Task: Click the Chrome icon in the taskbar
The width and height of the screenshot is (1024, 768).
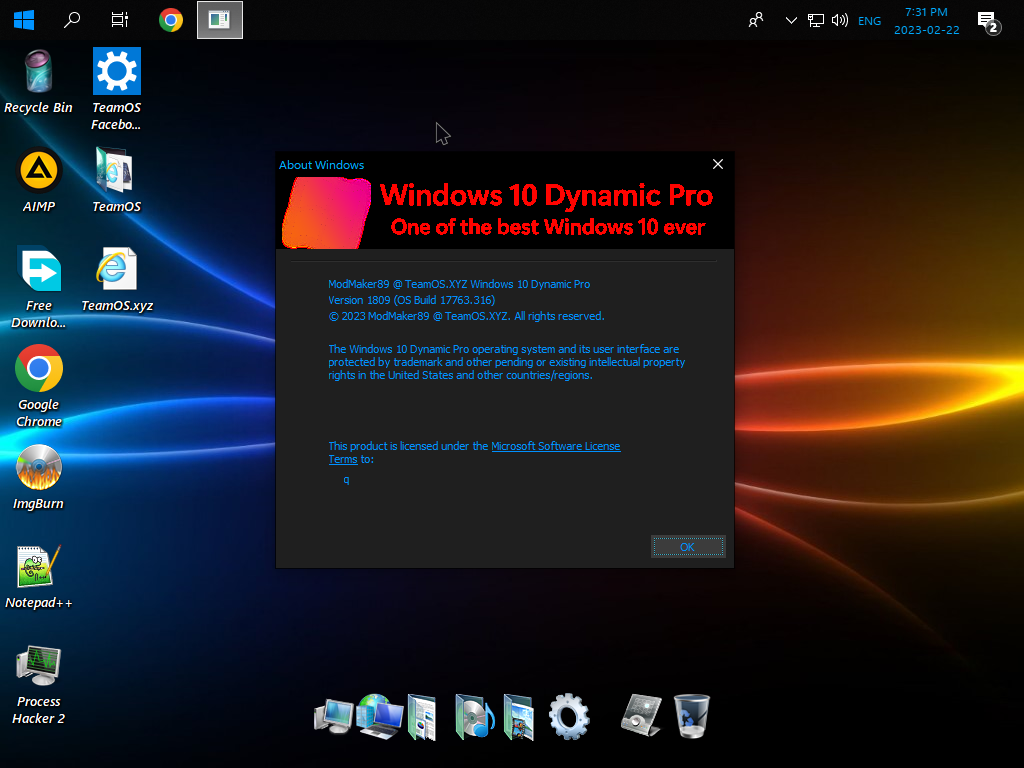Action: (x=170, y=20)
